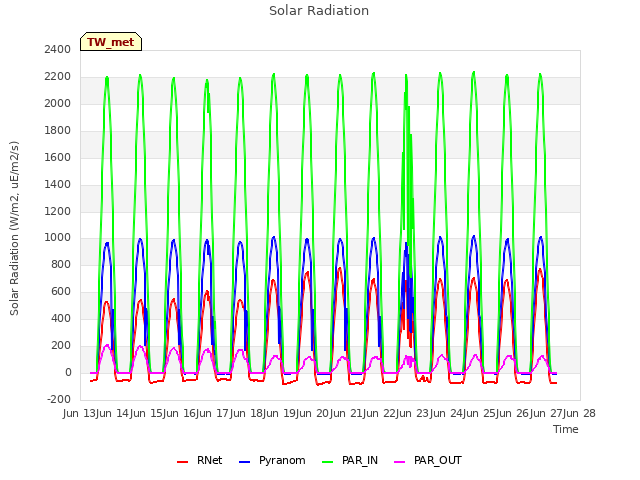Click the Jun 17 x-axis tick label

pos(214,413)
